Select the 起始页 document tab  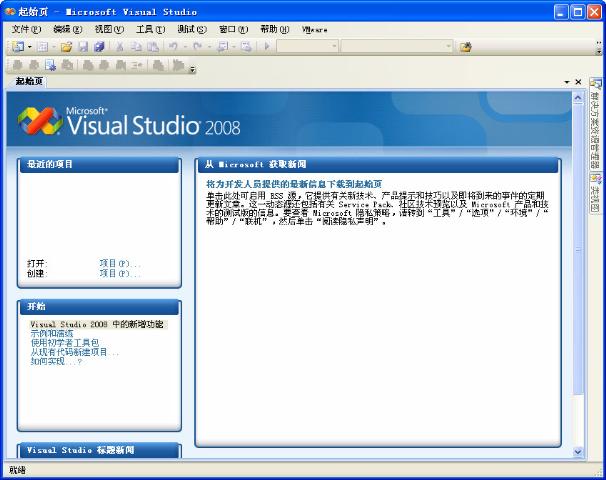[x=29, y=81]
